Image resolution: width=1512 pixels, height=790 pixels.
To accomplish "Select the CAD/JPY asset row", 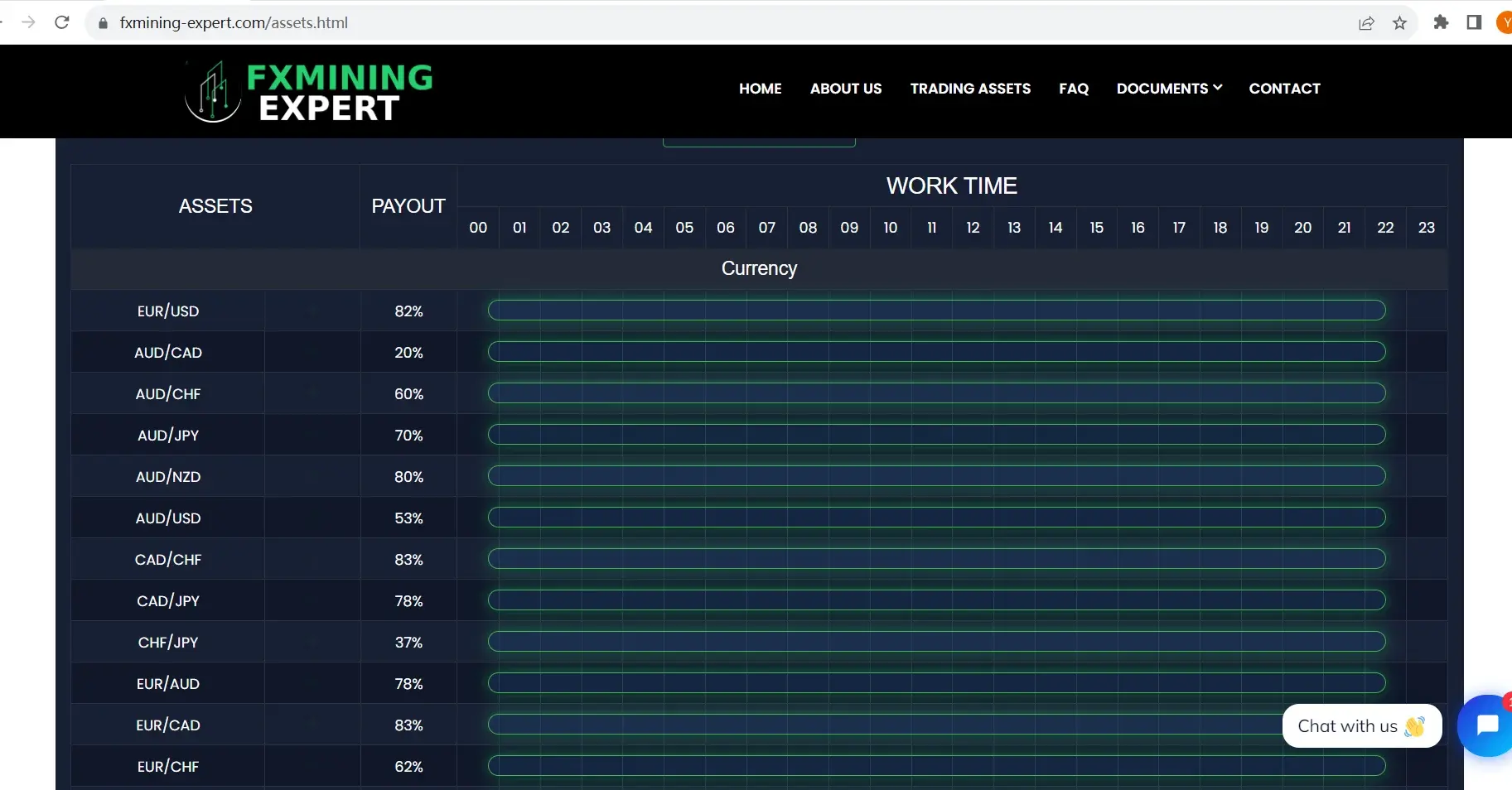I will click(167, 600).
